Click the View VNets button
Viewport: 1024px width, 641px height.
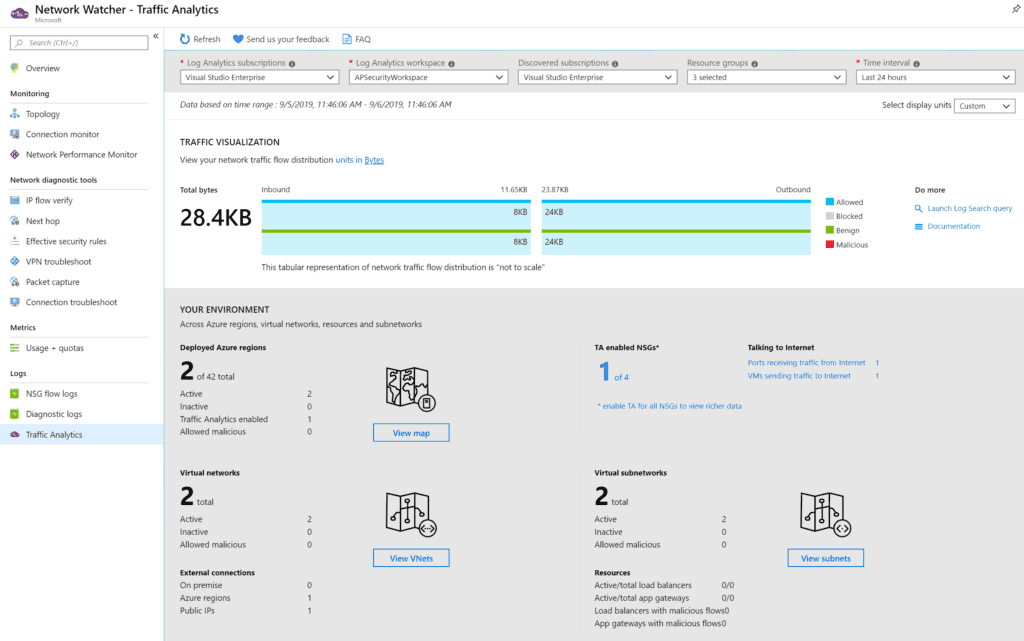coord(411,558)
